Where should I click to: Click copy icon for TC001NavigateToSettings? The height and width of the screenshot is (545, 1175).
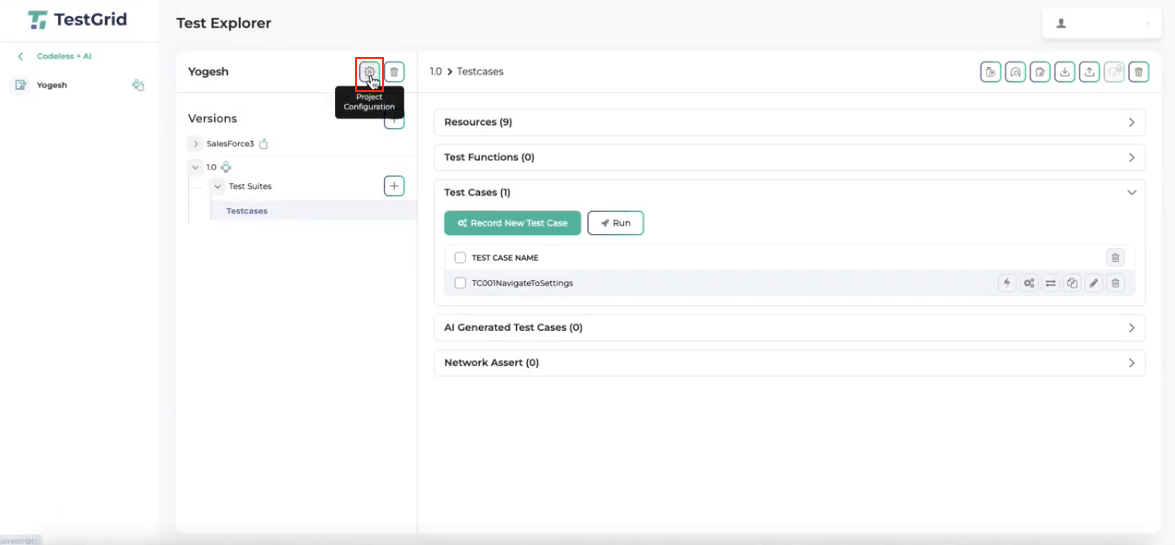(1072, 283)
